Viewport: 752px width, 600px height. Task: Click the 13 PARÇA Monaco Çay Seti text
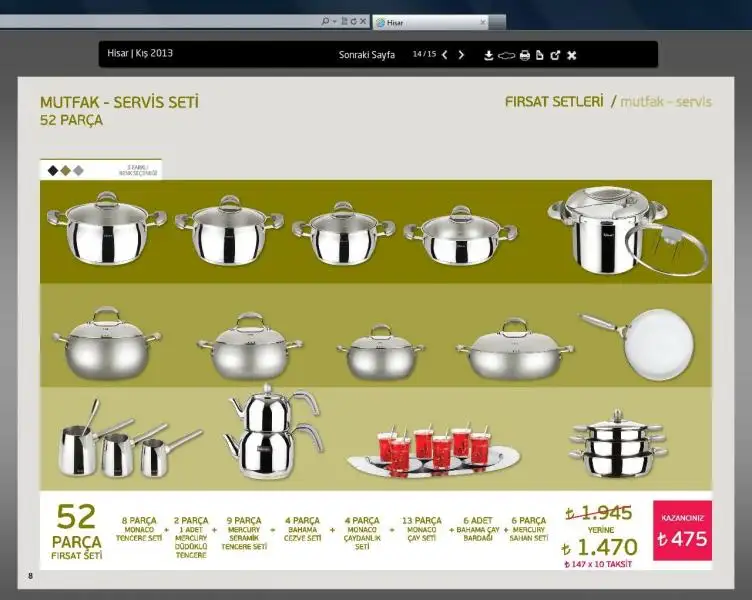(422, 529)
